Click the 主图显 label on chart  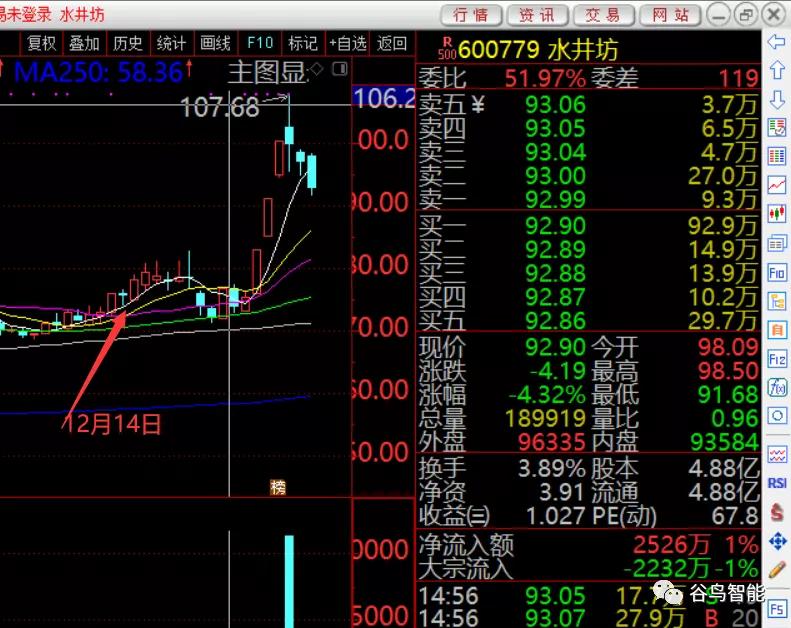click(267, 72)
